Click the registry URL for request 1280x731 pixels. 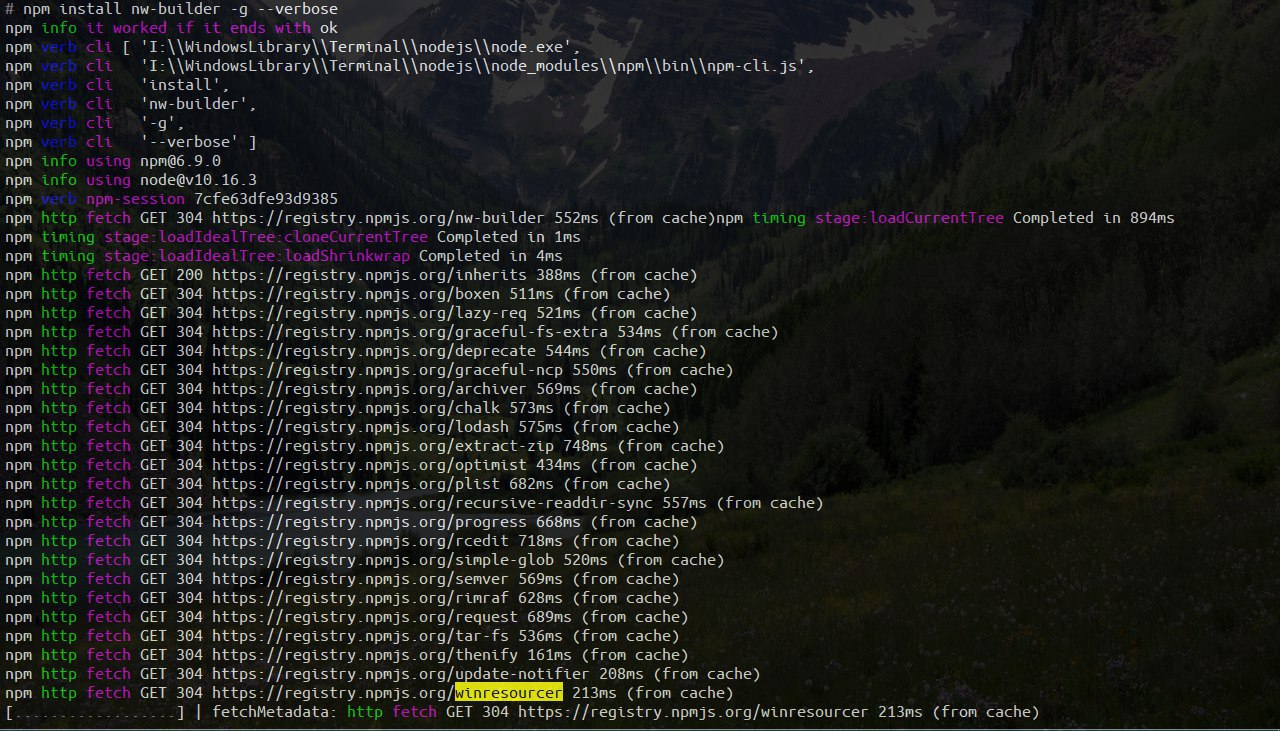click(x=365, y=617)
